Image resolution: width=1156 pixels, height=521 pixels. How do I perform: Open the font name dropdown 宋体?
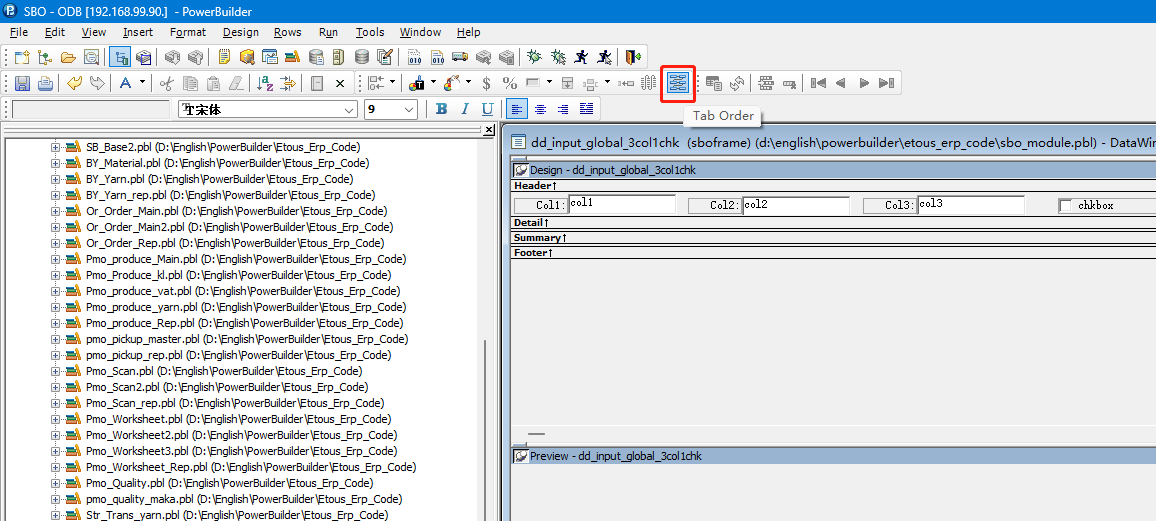point(349,110)
